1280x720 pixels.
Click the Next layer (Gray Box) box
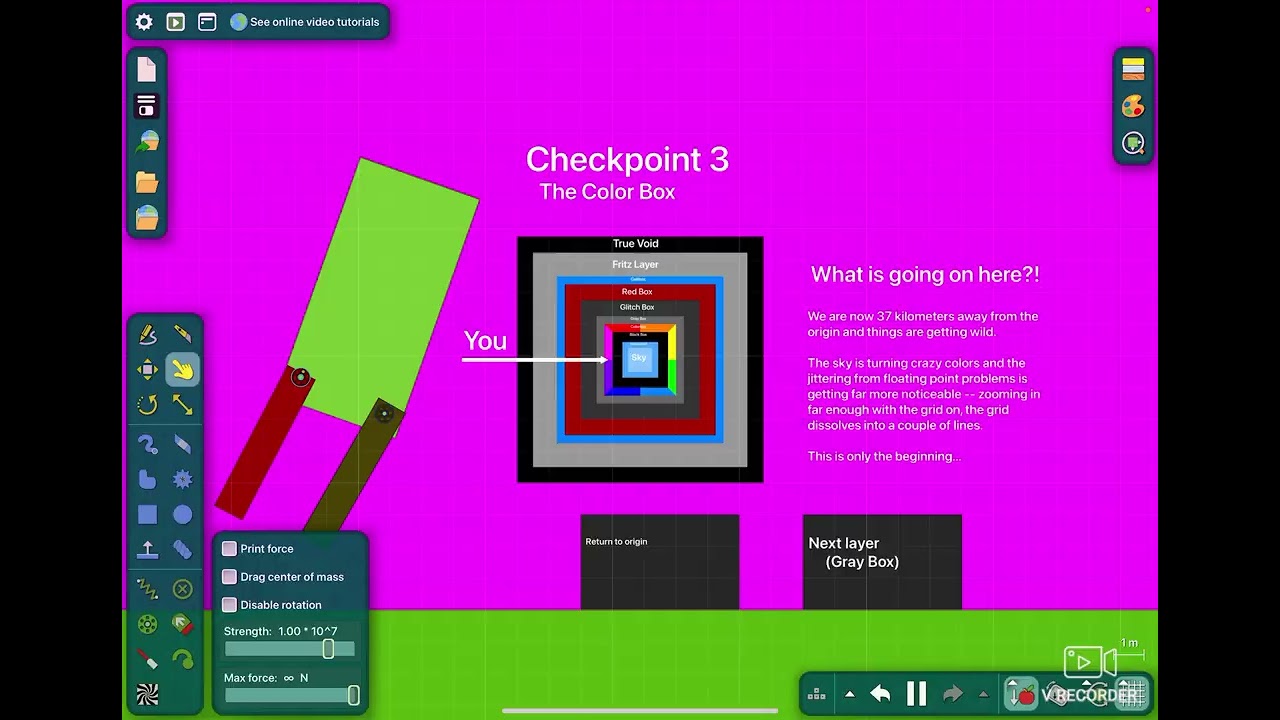[x=882, y=562]
